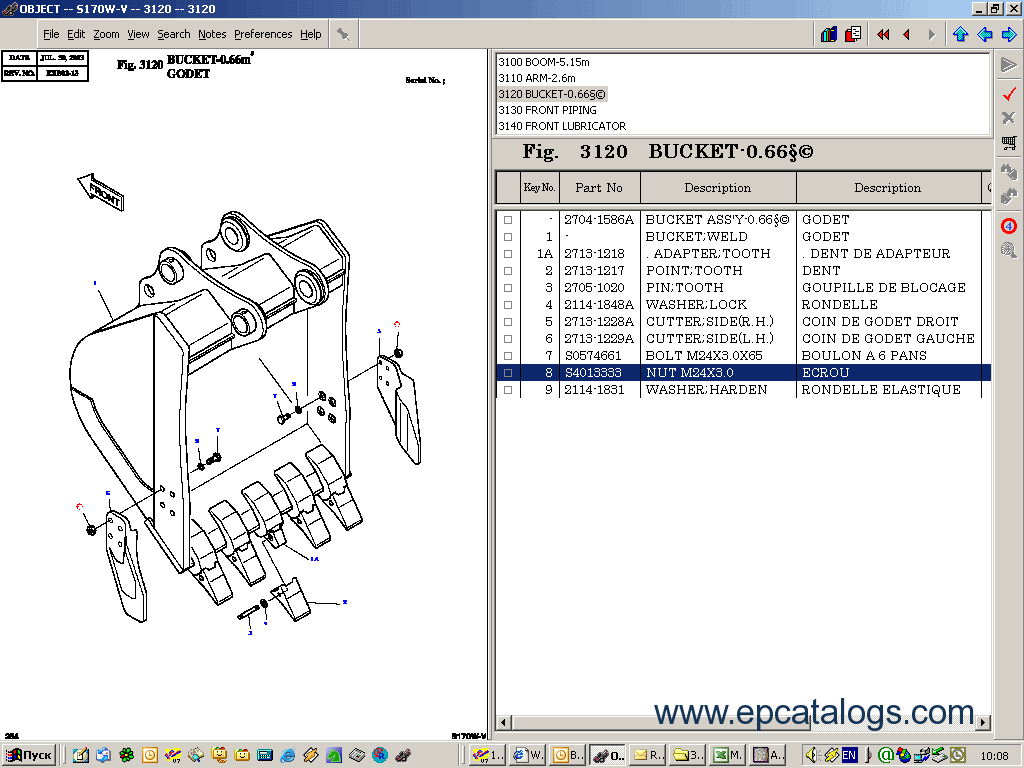Jump to first figure with double red arrows
The image size is (1024, 768).
pyautogui.click(x=883, y=35)
